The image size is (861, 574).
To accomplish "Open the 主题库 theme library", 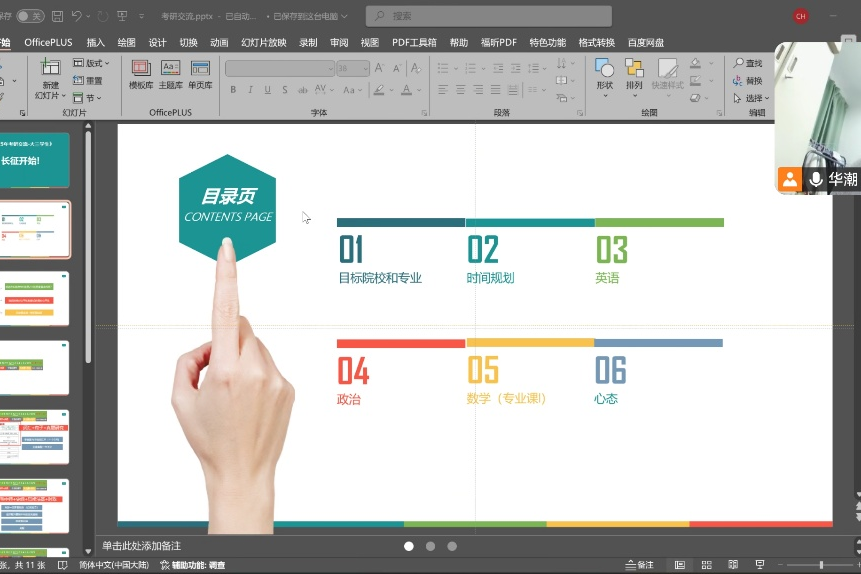I will click(171, 74).
